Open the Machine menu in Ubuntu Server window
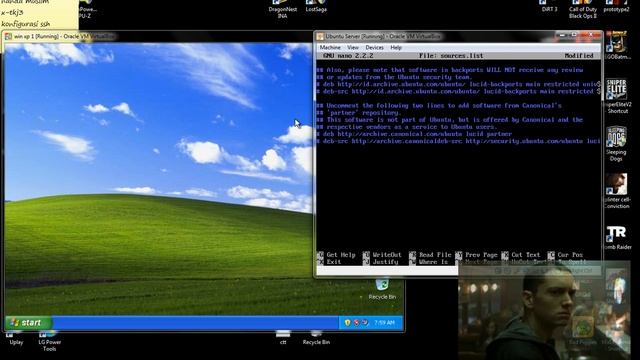 click(x=330, y=48)
